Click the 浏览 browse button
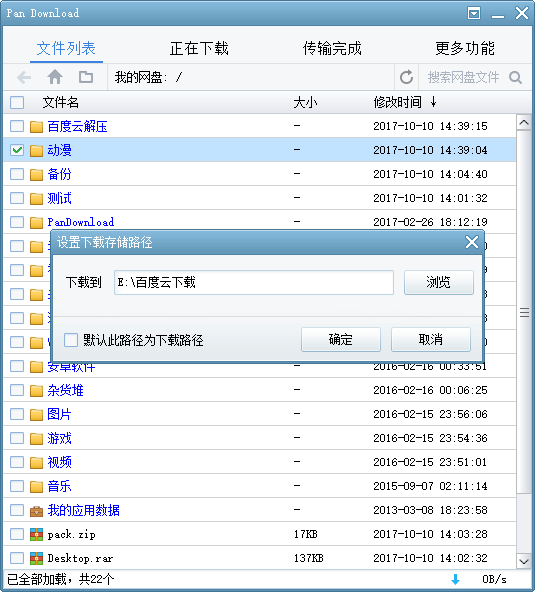Viewport: 535px width, 592px height. (x=439, y=282)
